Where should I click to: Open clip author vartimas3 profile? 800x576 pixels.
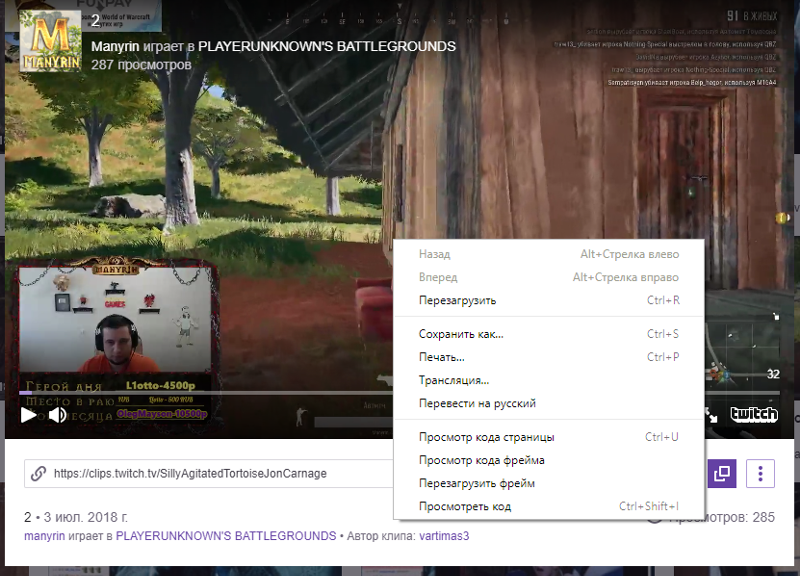(444, 536)
